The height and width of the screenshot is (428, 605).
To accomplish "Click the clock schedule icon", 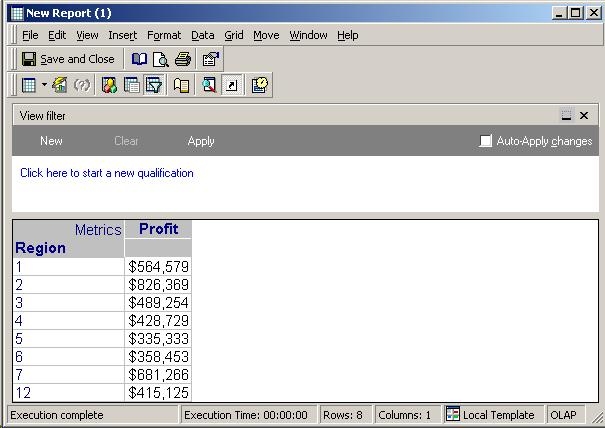I will point(259,85).
